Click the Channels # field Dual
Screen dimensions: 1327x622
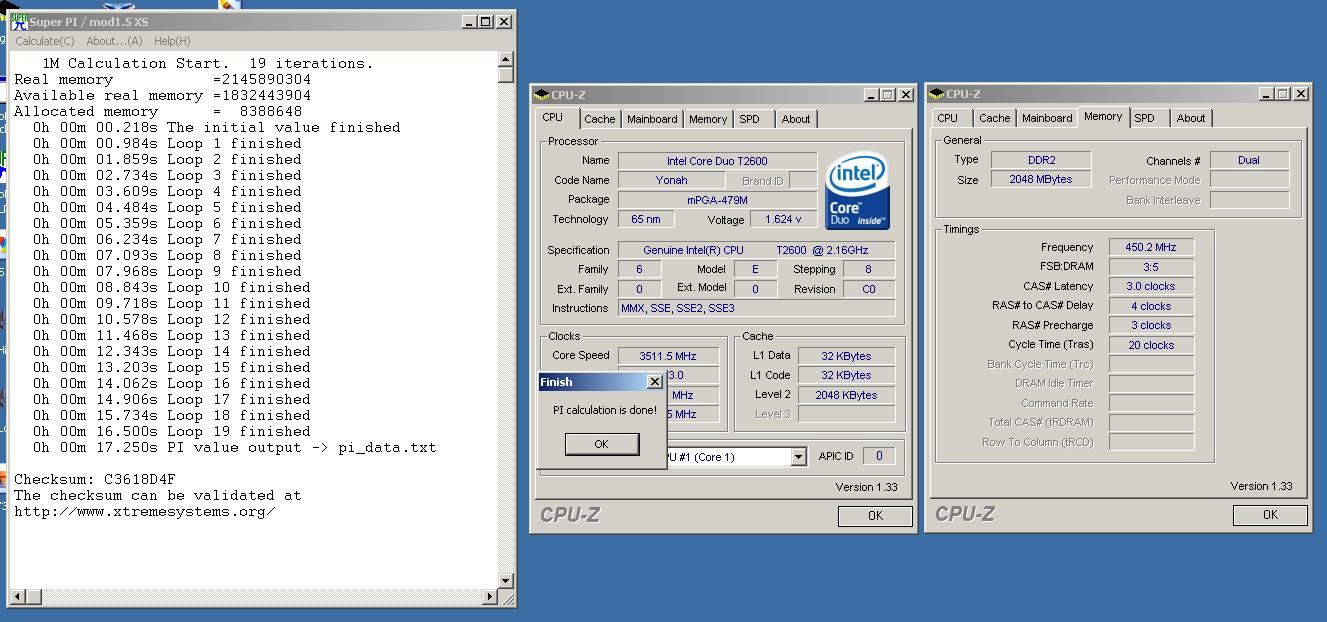1249,160
